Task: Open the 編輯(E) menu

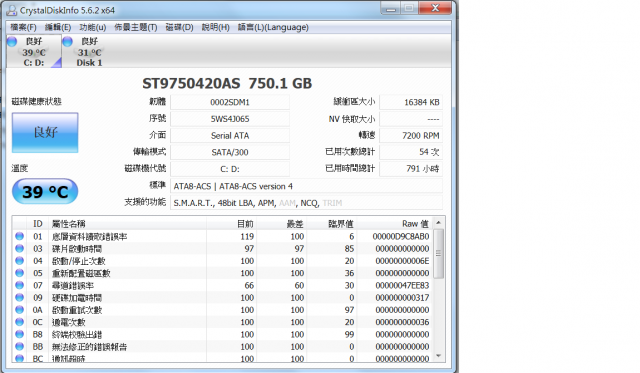Action: pos(58,27)
